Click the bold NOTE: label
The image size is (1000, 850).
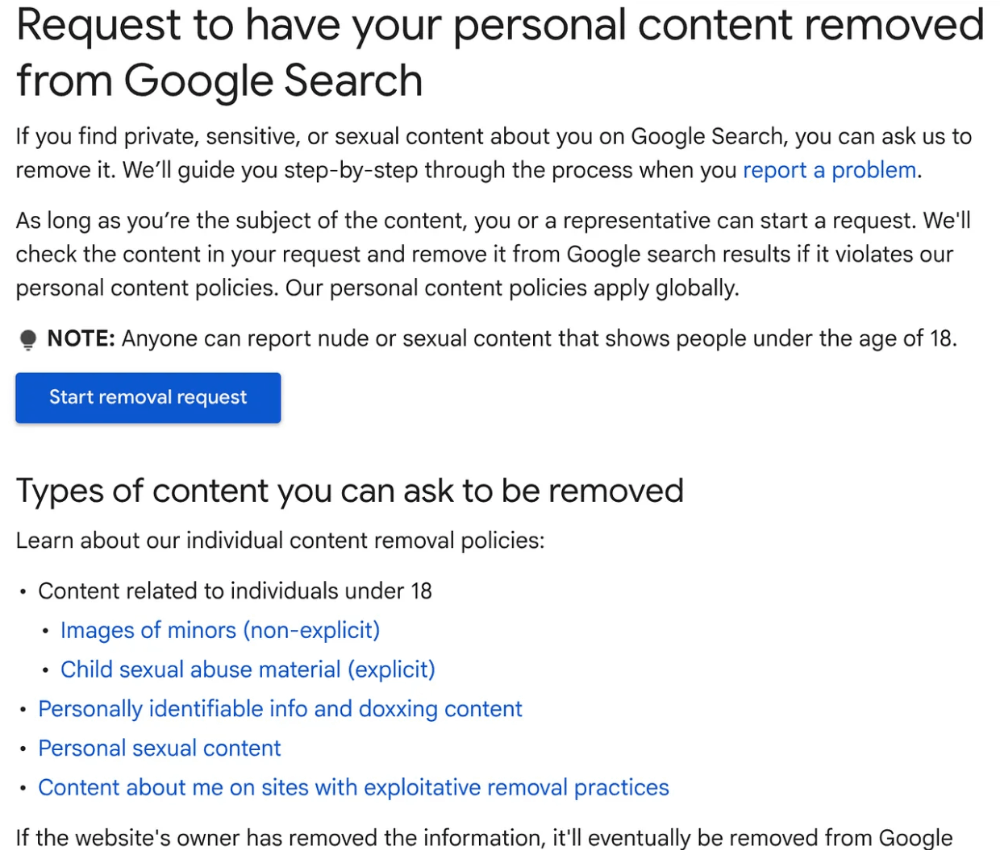coord(81,339)
